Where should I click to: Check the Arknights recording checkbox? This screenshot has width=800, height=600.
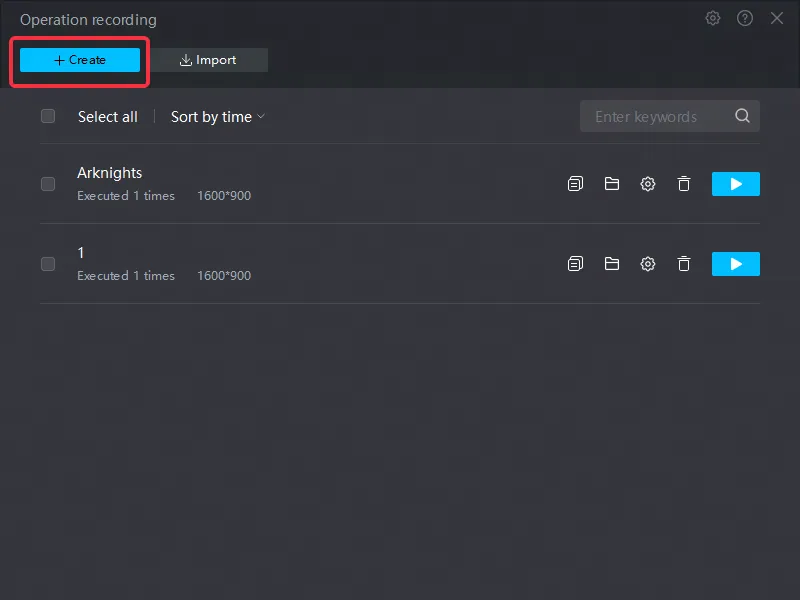(x=48, y=184)
